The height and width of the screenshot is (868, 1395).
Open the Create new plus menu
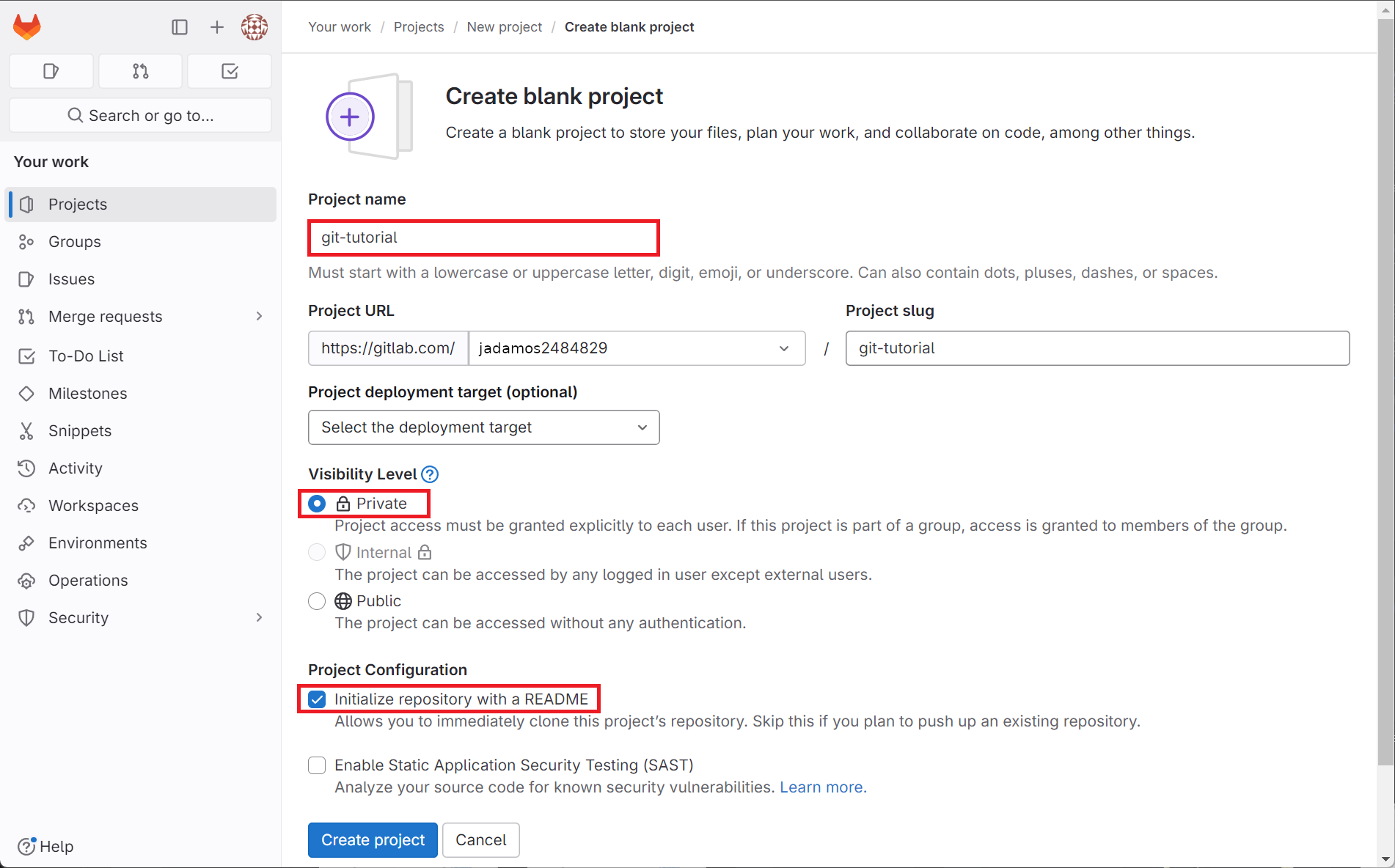[217, 27]
